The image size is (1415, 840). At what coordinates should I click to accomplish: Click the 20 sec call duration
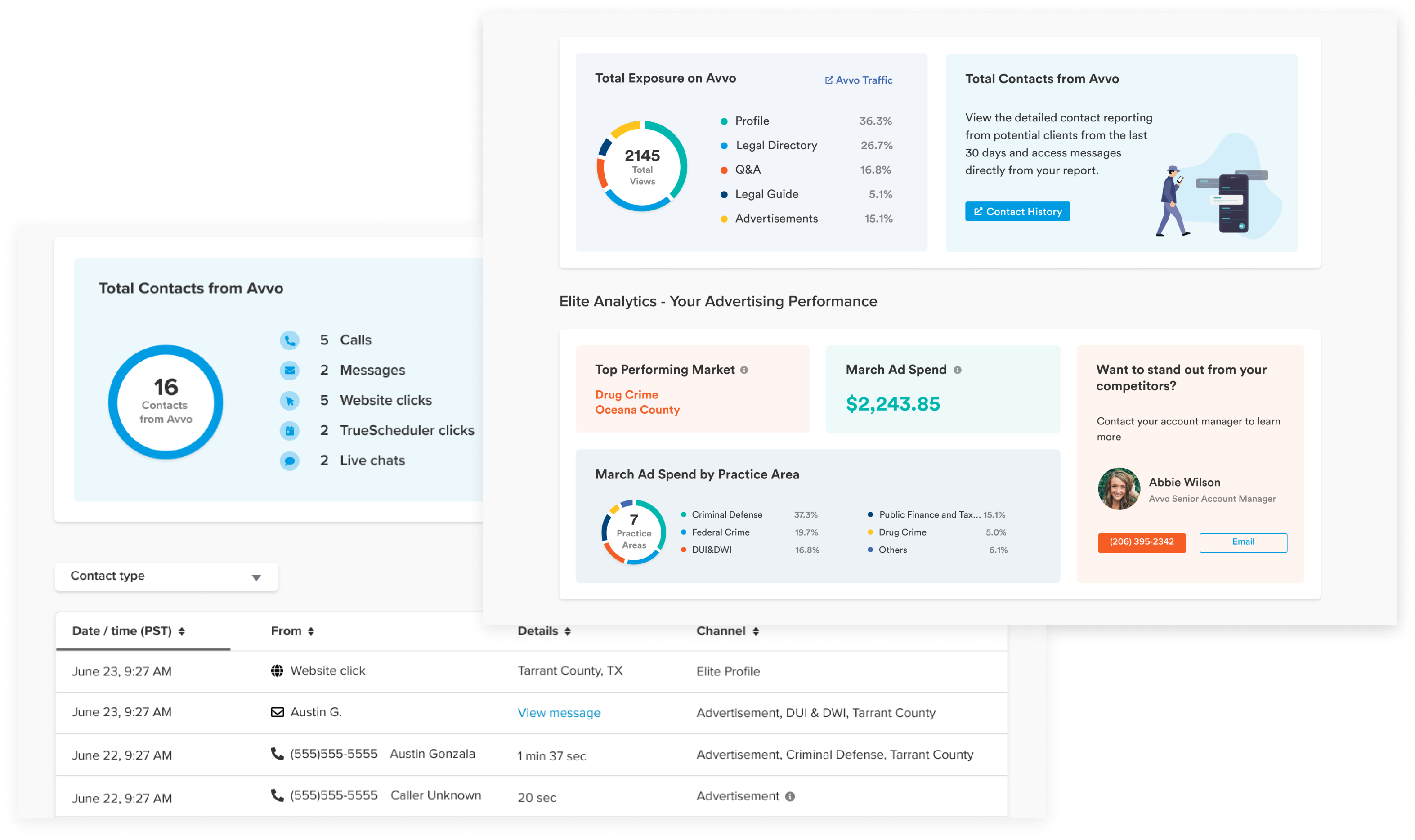[537, 797]
